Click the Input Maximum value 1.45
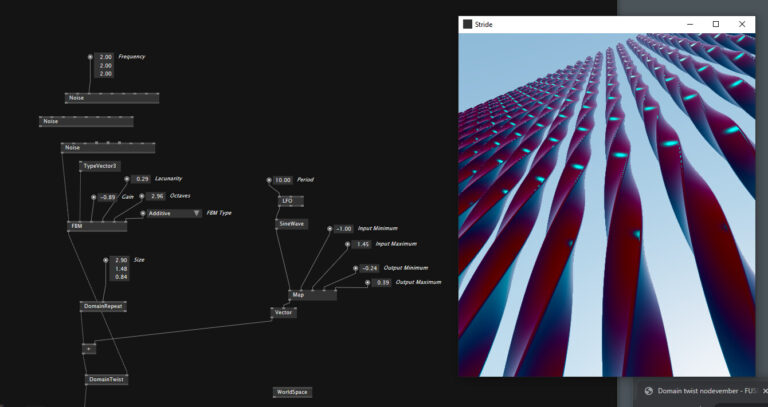This screenshot has width=768, height=407. point(361,244)
